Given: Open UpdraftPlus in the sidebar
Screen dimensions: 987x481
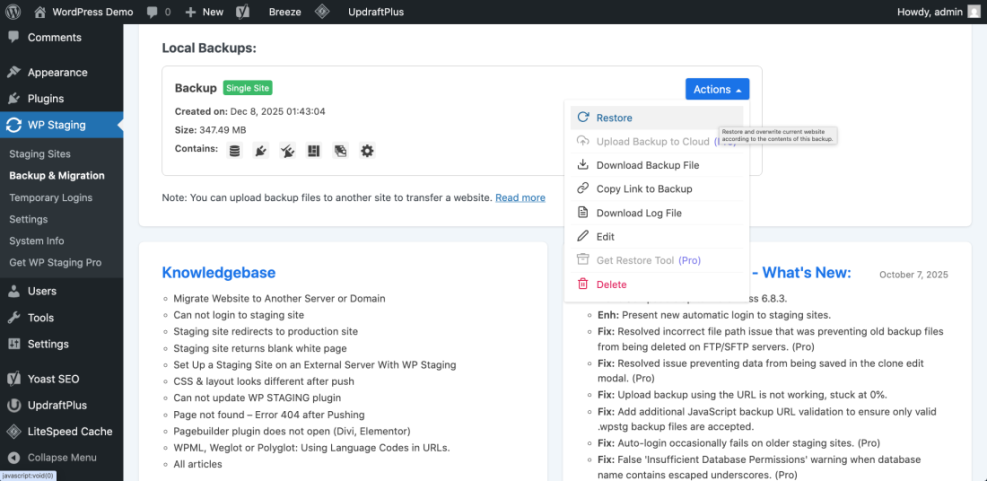Looking at the screenshot, I should (62, 405).
